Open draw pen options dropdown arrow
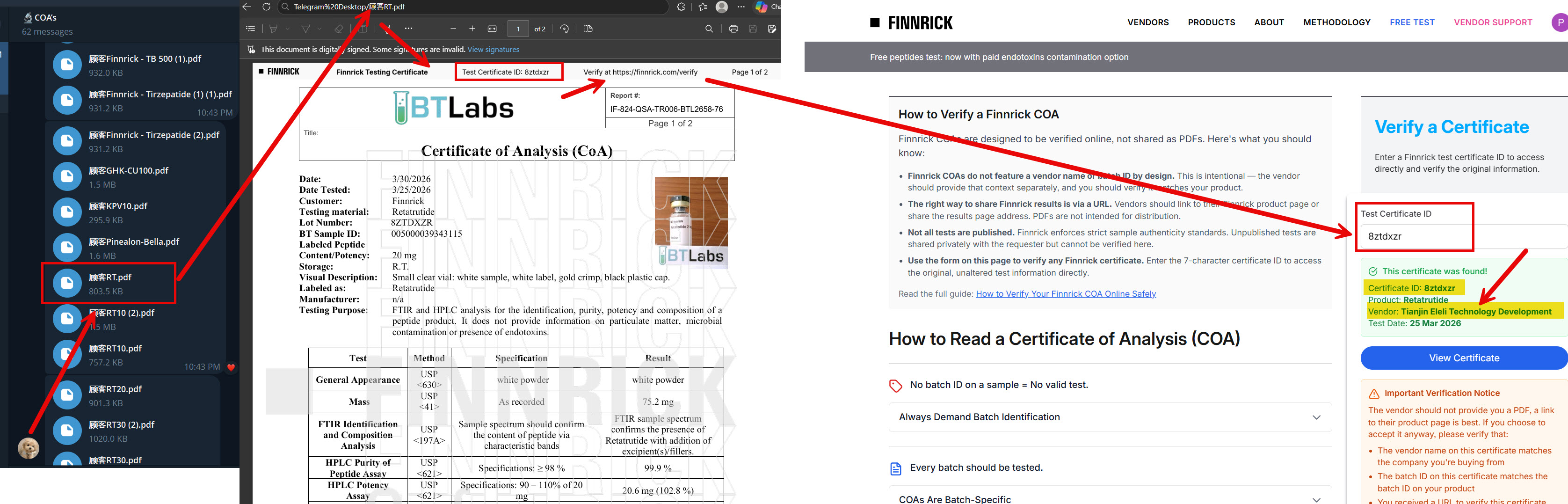This screenshot has height=504, width=1568. pyautogui.click(x=320, y=29)
